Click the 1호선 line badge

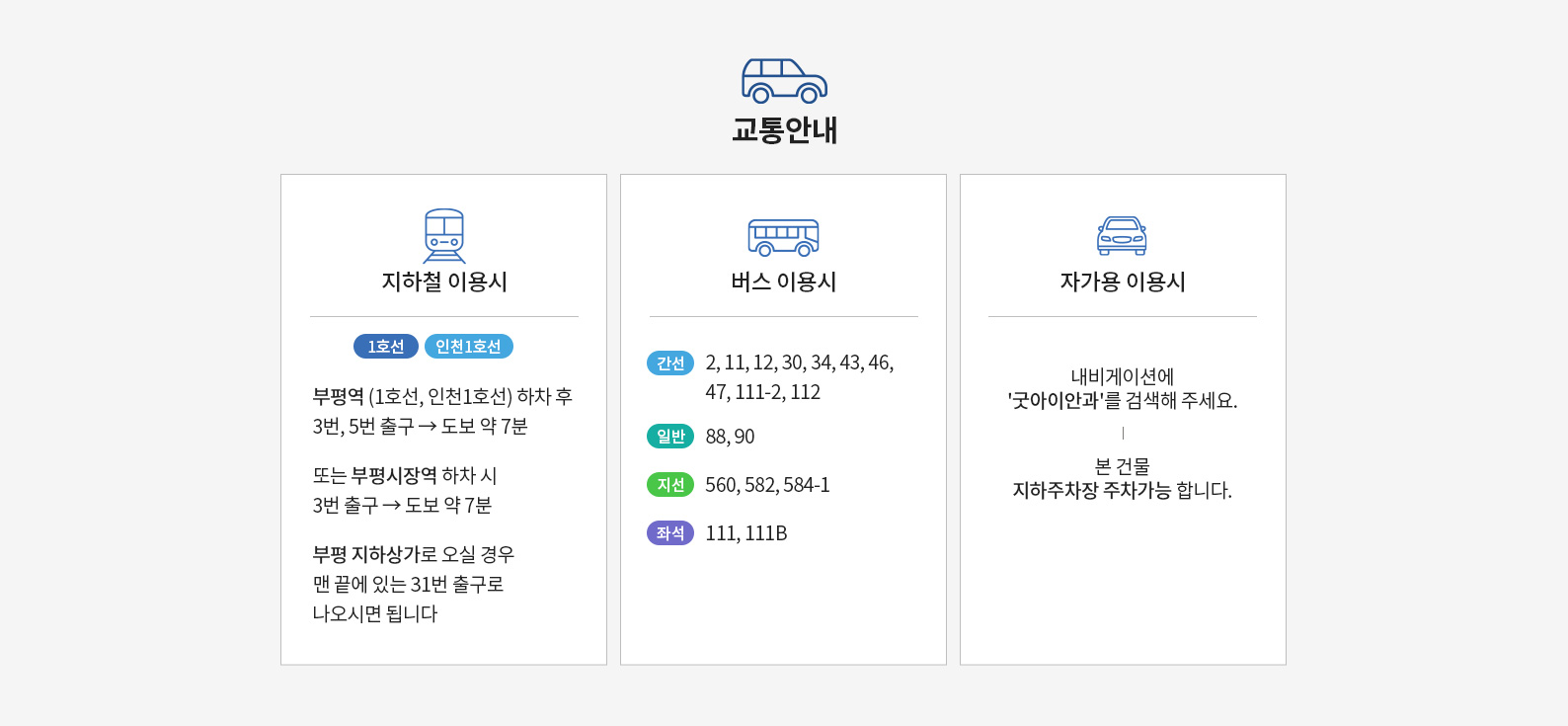[x=386, y=347]
